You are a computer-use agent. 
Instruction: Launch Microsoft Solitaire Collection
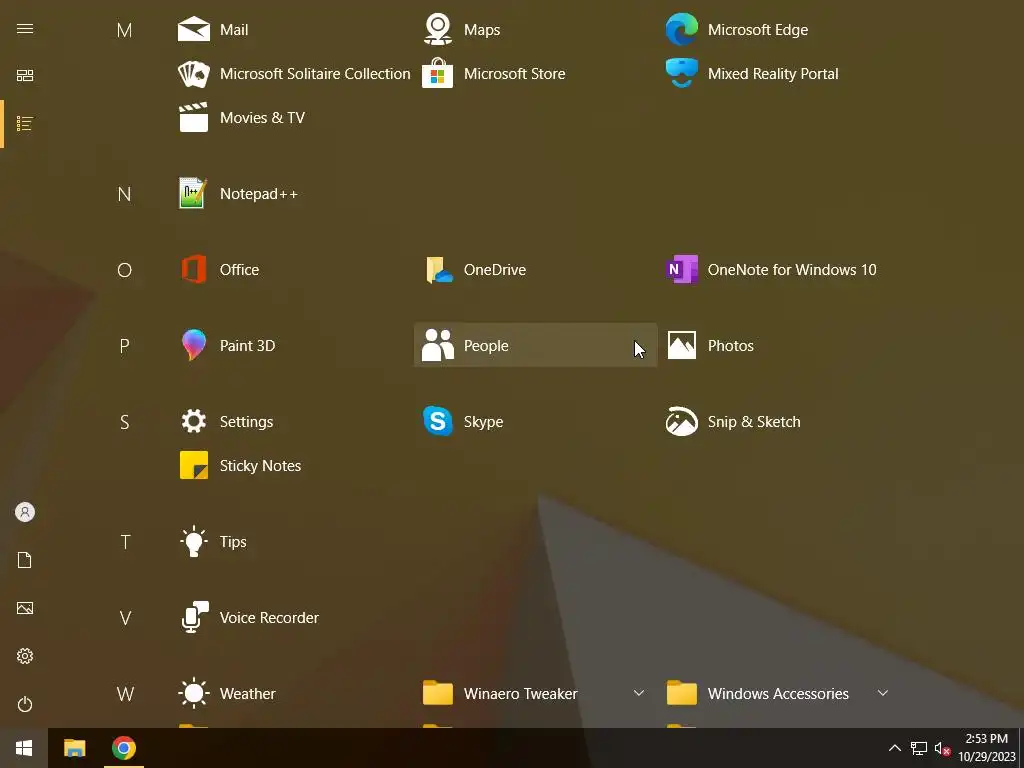(293, 74)
